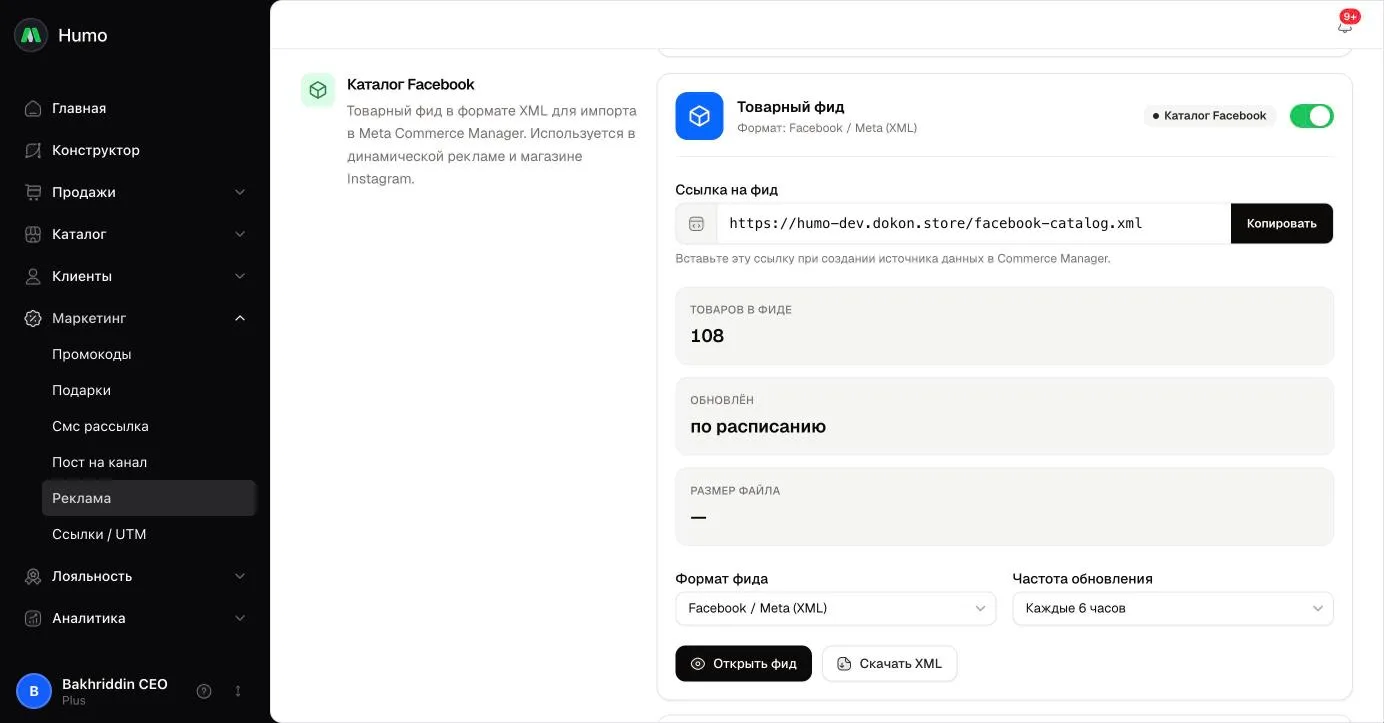Click the Каталог Facebook section heading
The height and width of the screenshot is (723, 1384).
(411, 84)
